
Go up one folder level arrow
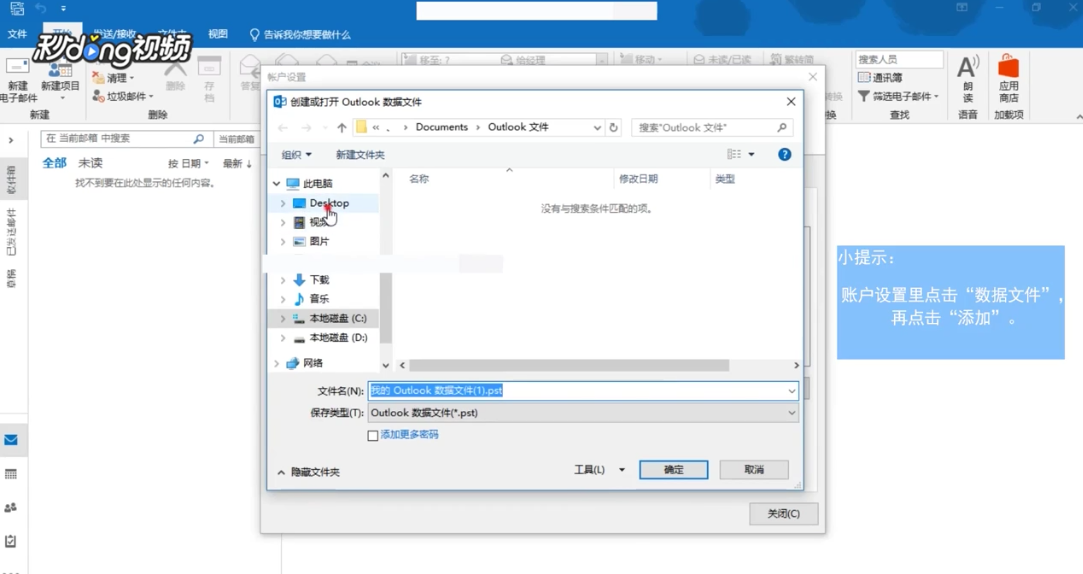point(342,128)
